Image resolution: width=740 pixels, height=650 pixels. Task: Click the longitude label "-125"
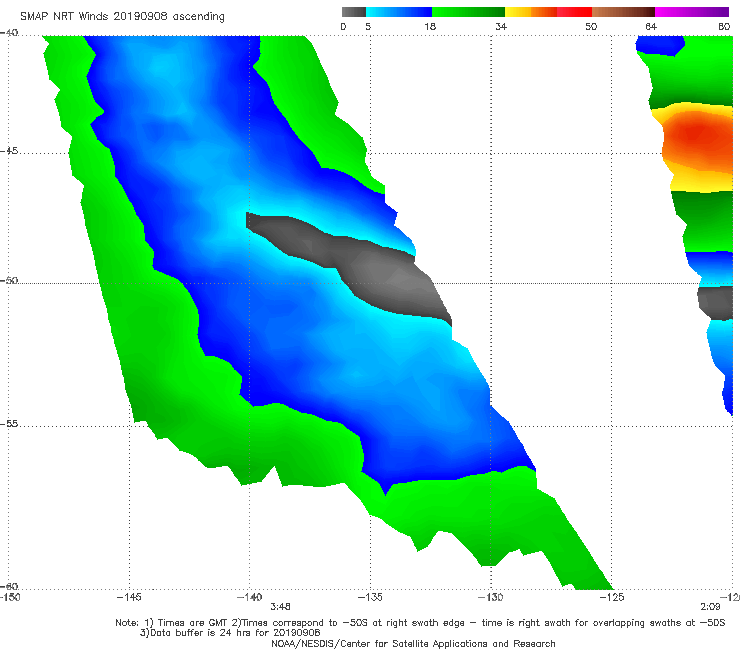coord(612,597)
